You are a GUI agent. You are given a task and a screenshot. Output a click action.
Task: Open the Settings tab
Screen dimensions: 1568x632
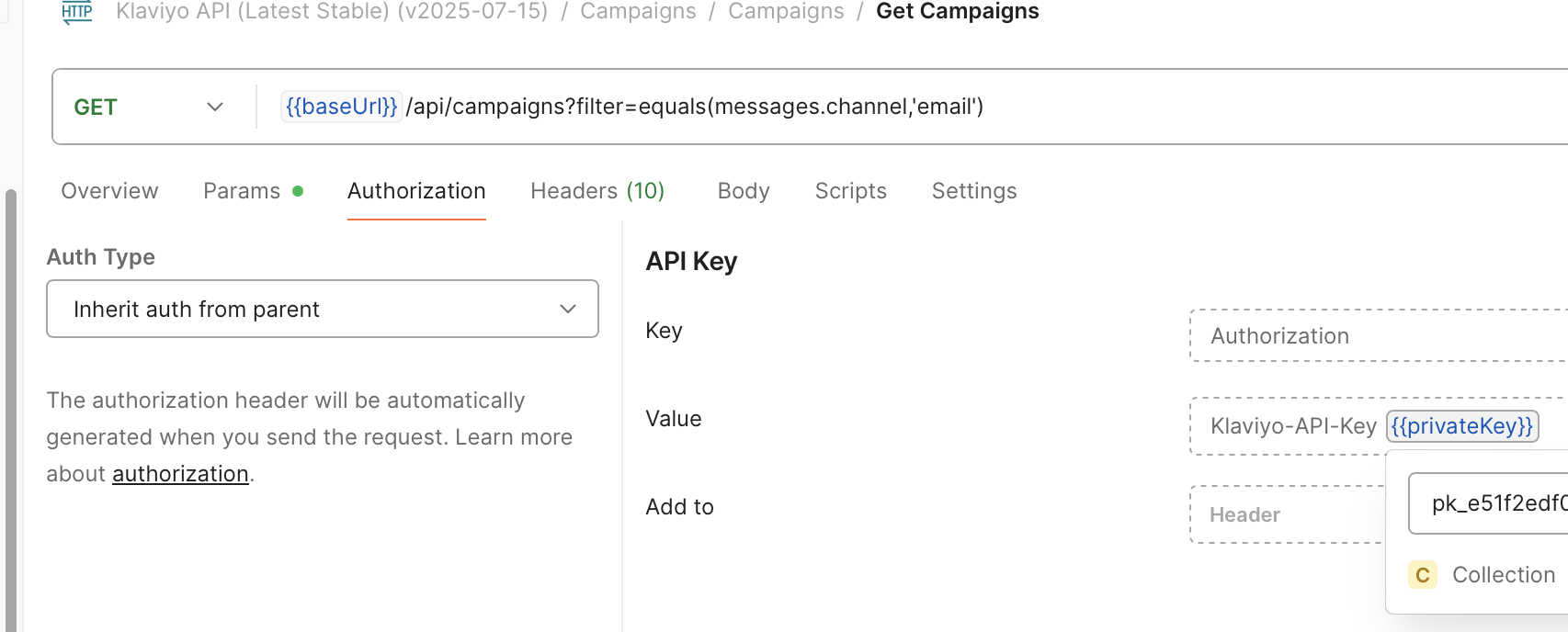click(x=974, y=191)
